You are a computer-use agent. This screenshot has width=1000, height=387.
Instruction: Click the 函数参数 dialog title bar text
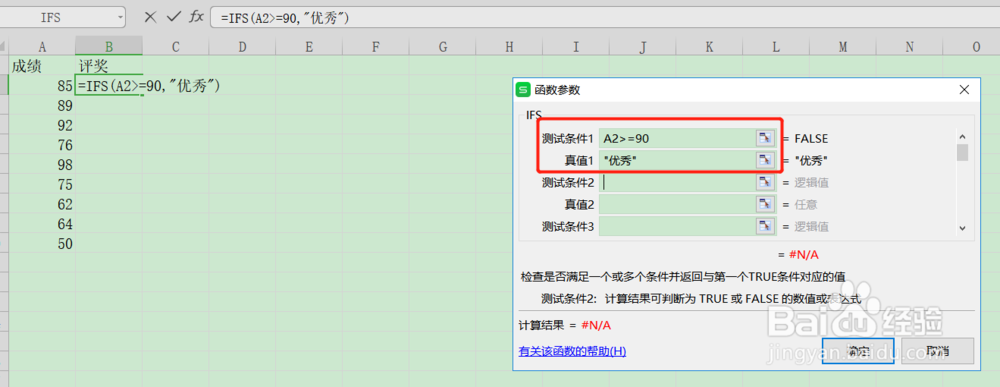point(557,90)
